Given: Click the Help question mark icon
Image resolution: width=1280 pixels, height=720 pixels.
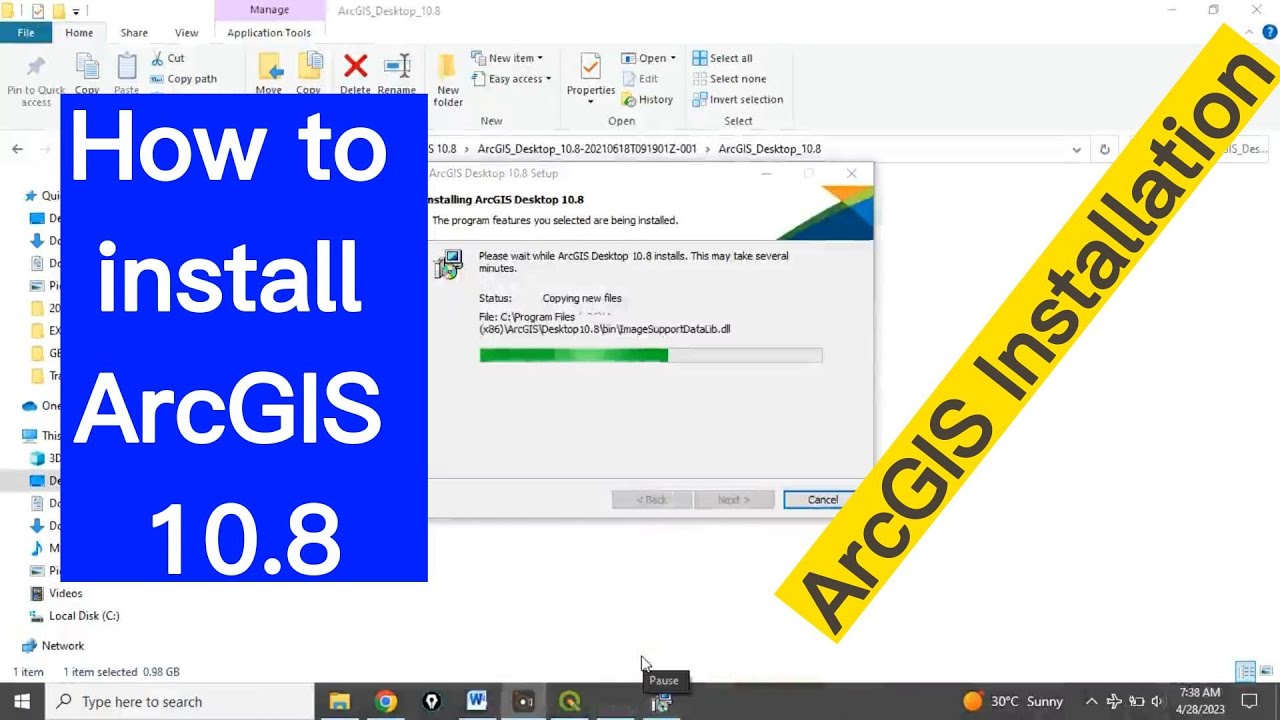Looking at the screenshot, I should coord(1270,33).
